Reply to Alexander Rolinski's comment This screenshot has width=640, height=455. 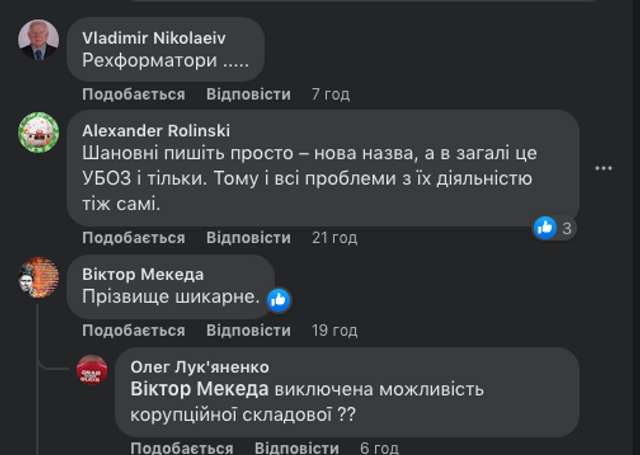click(248, 238)
